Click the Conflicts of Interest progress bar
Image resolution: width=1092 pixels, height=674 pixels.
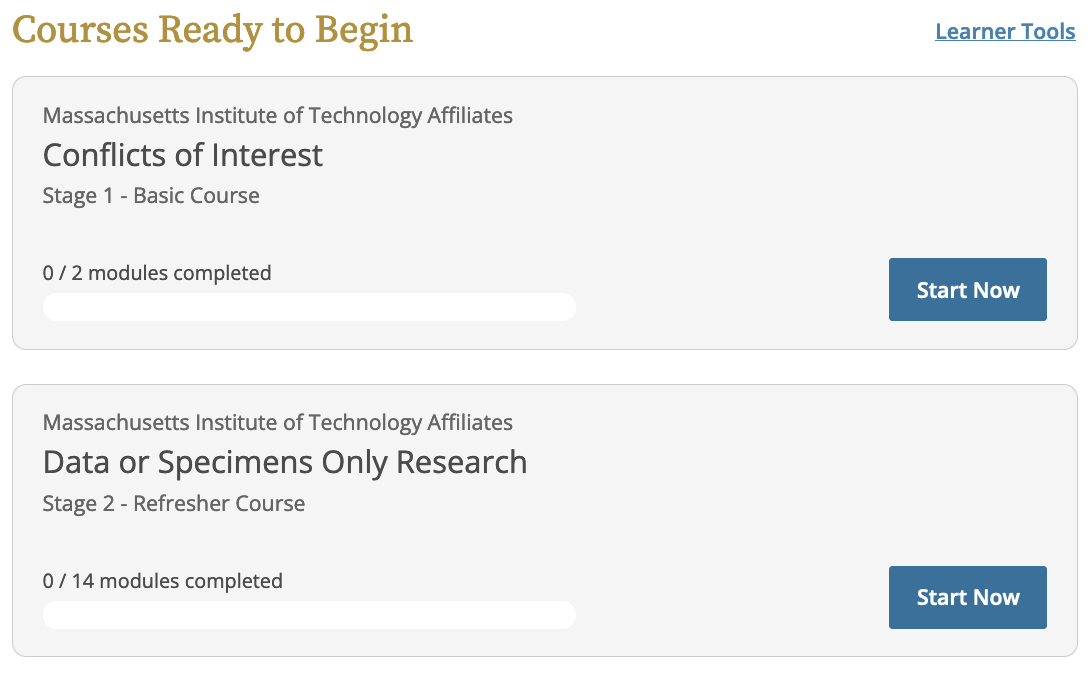coord(309,307)
